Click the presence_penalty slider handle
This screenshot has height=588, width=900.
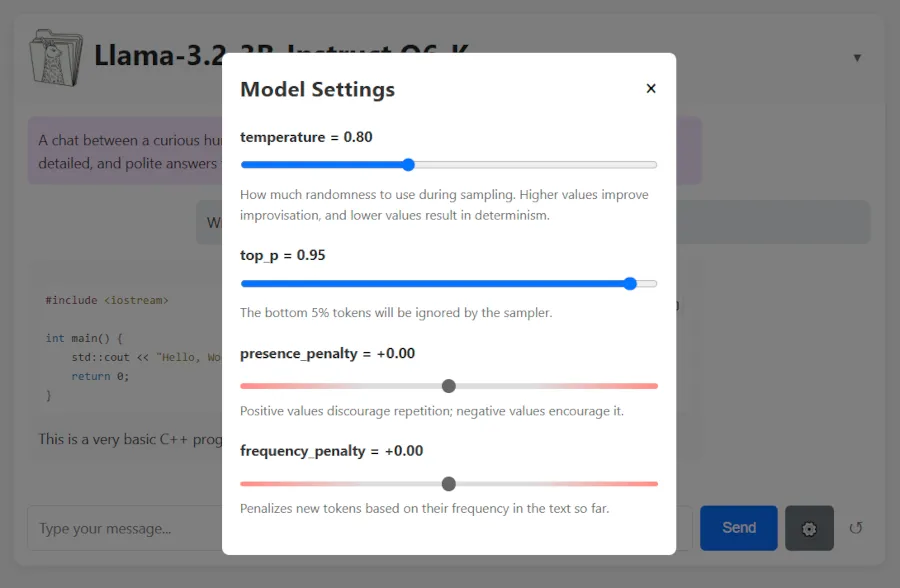click(x=448, y=385)
